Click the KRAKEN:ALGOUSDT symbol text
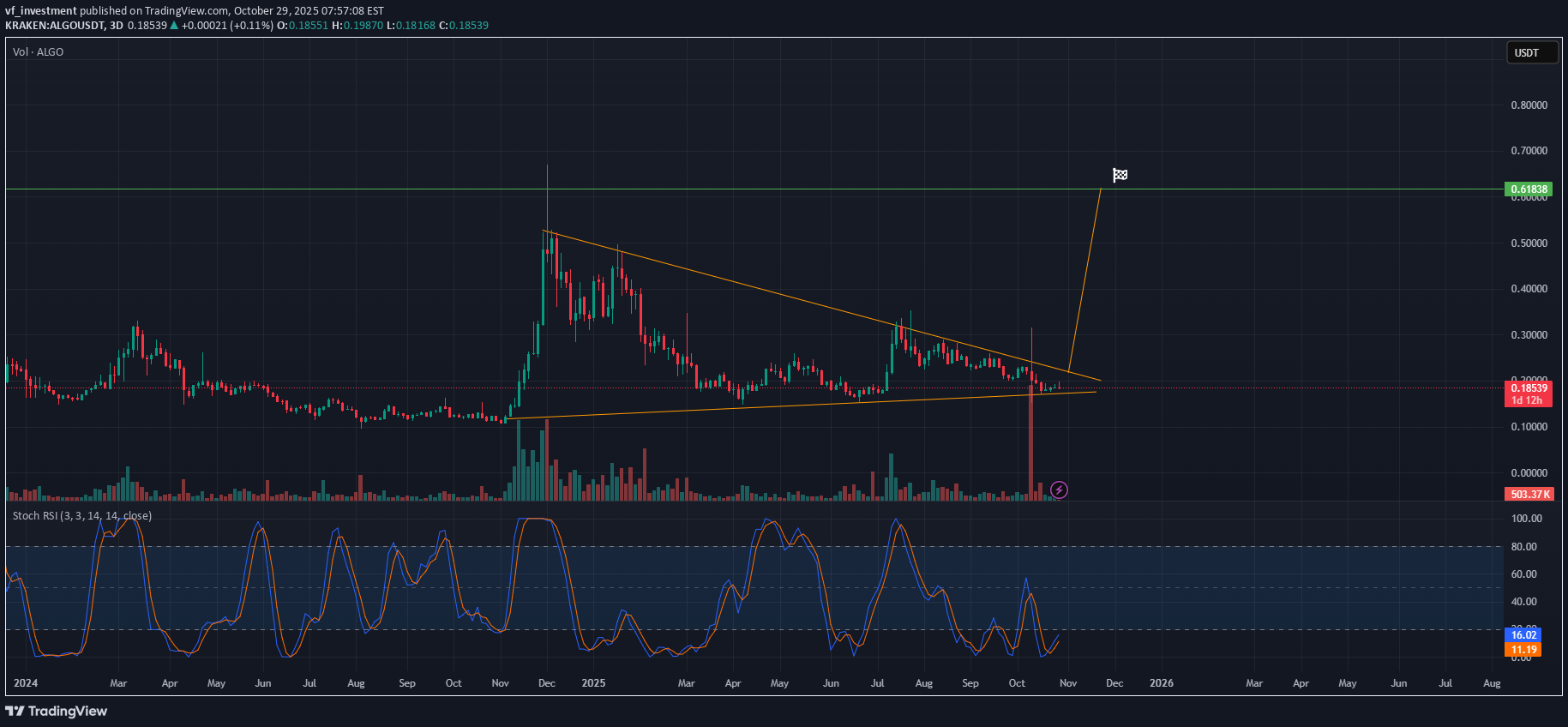The image size is (1568, 727). click(54, 26)
